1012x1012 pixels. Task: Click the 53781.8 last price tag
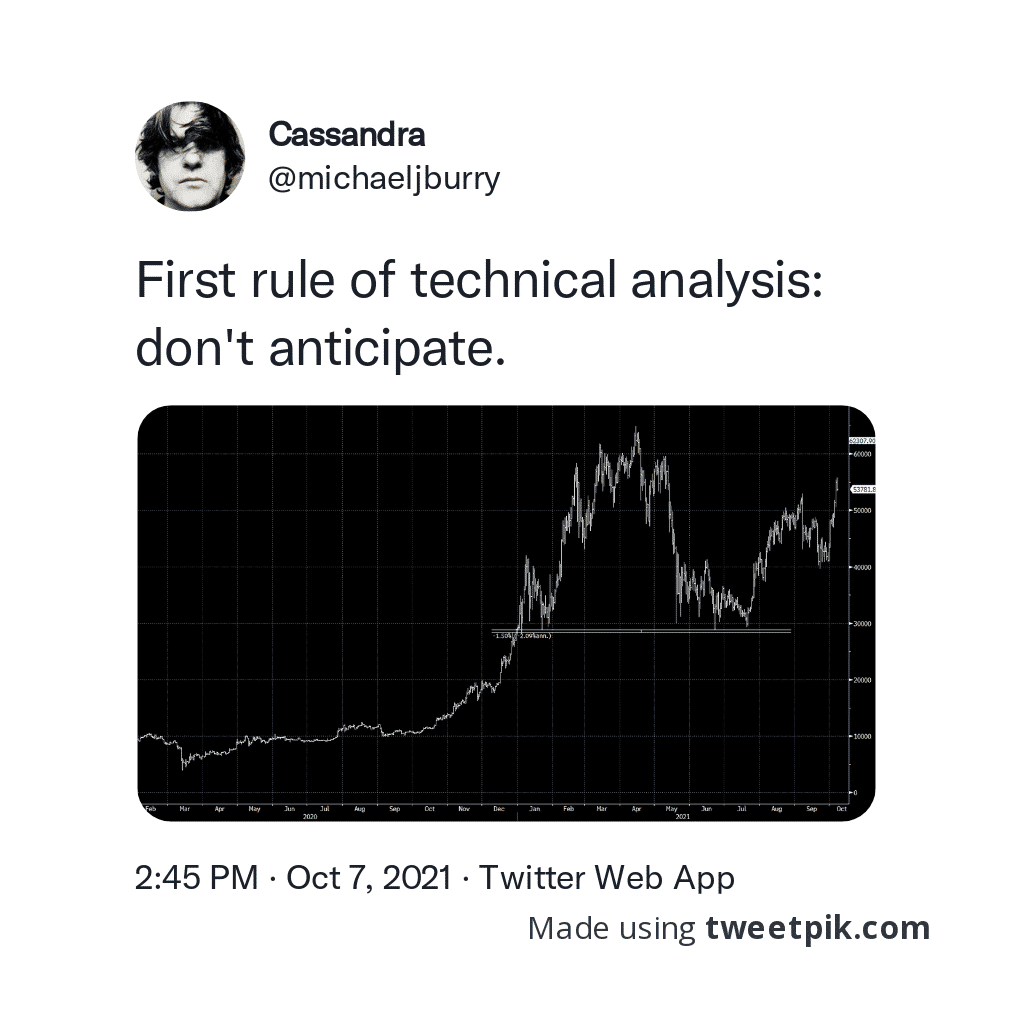[x=863, y=489]
